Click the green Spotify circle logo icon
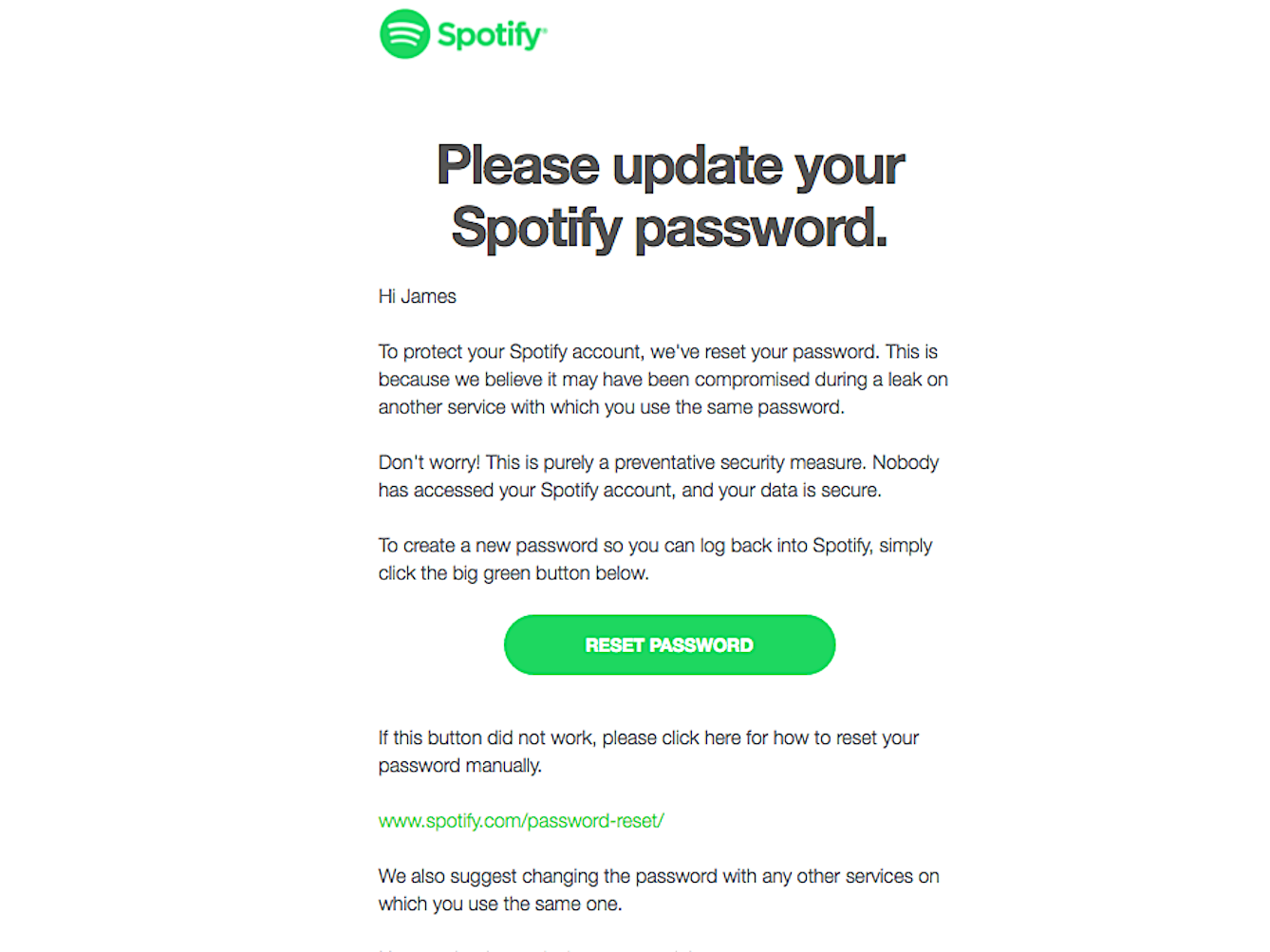 pos(404,34)
